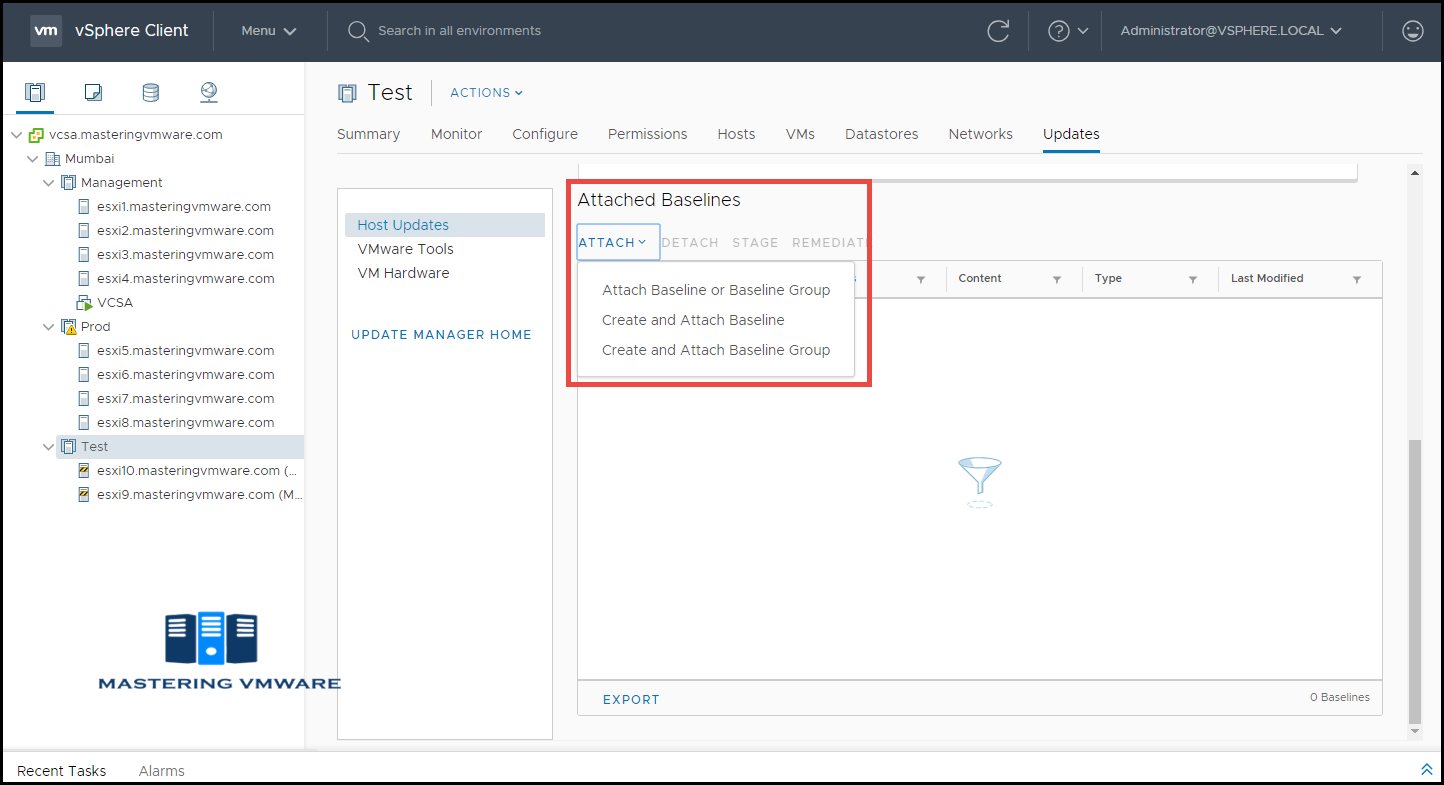Open the Storage inventory view icon

pyautogui.click(x=150, y=93)
